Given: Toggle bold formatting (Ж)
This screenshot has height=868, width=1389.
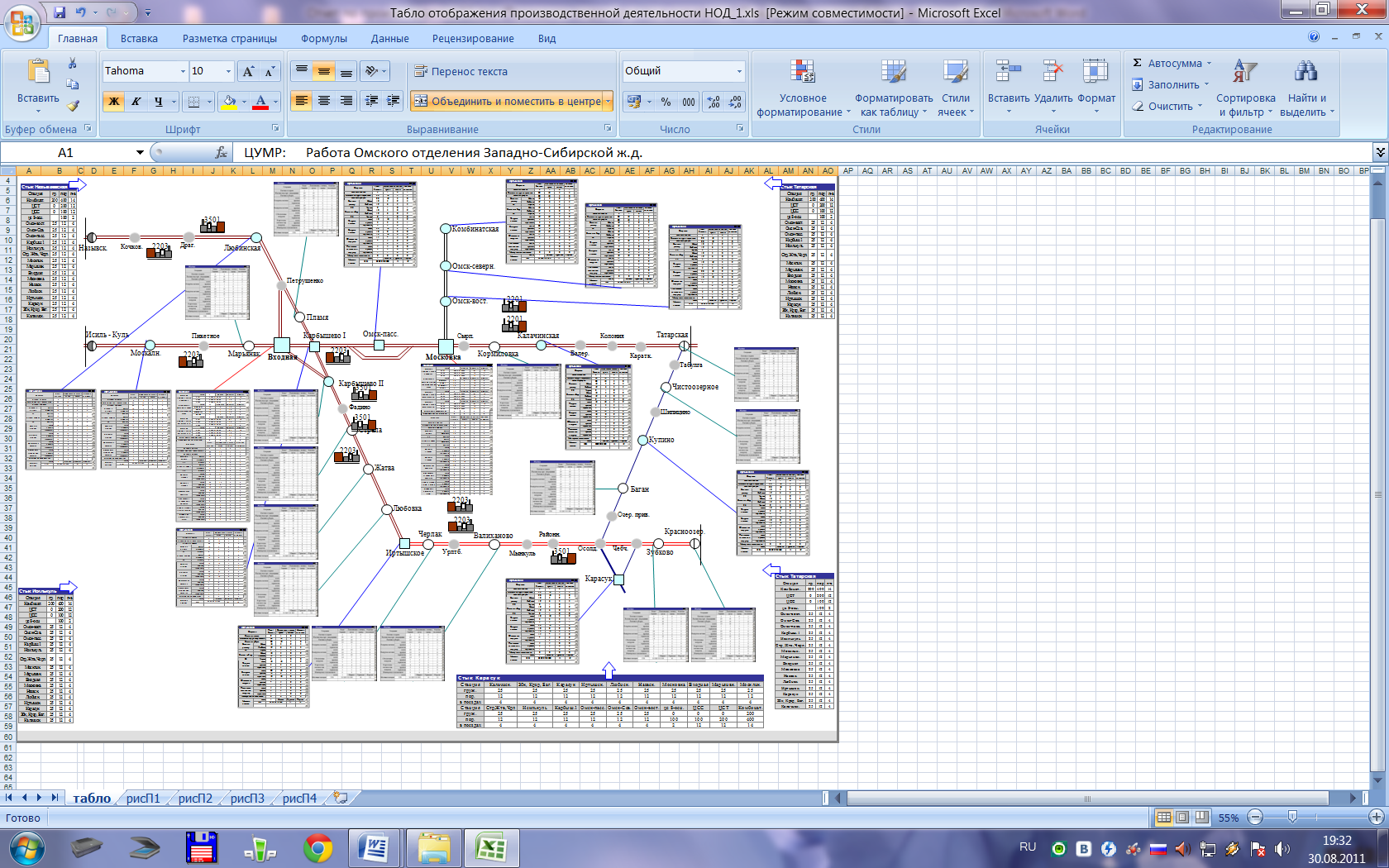Looking at the screenshot, I should click(x=114, y=102).
